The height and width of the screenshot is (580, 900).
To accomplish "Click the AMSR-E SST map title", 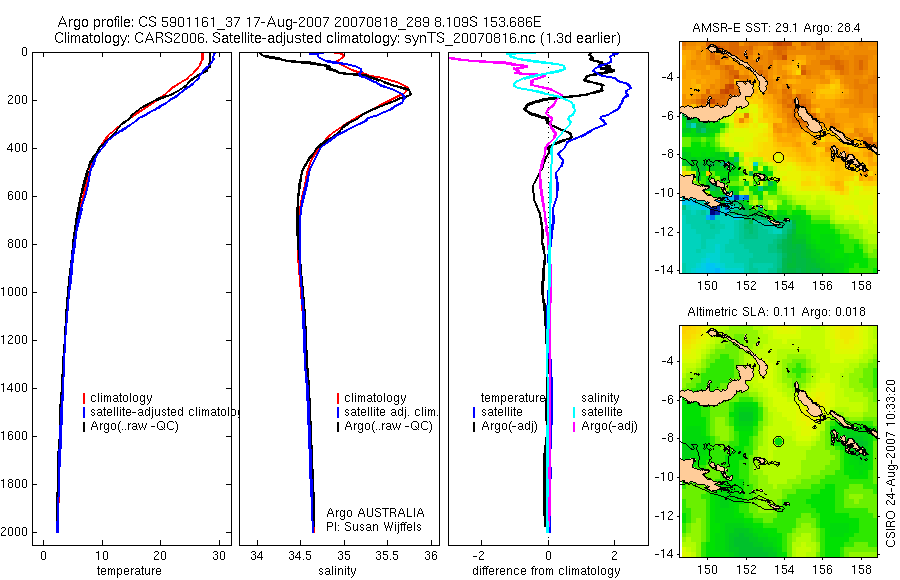I will (776, 28).
